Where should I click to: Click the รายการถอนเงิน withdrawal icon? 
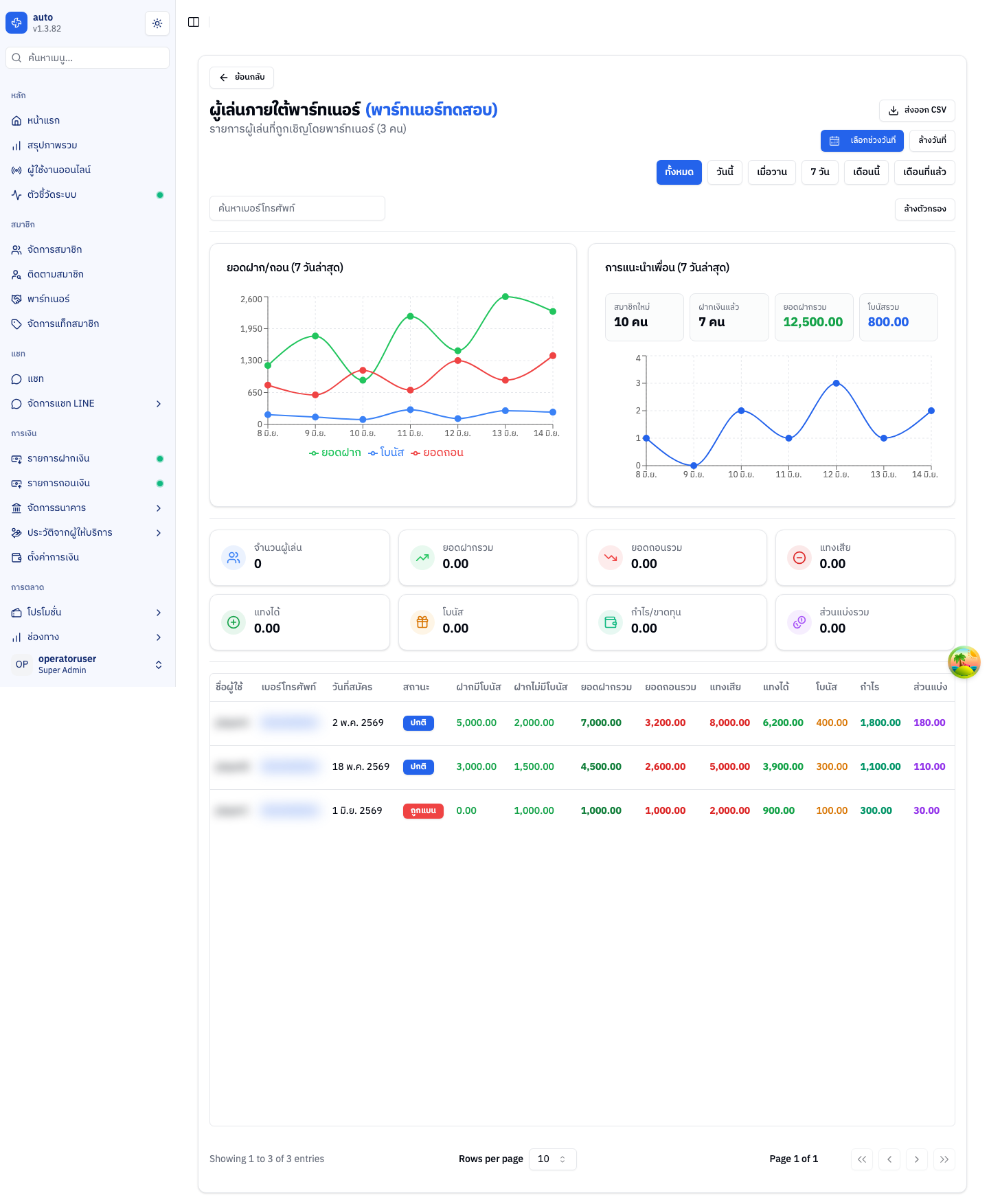pyautogui.click(x=16, y=484)
